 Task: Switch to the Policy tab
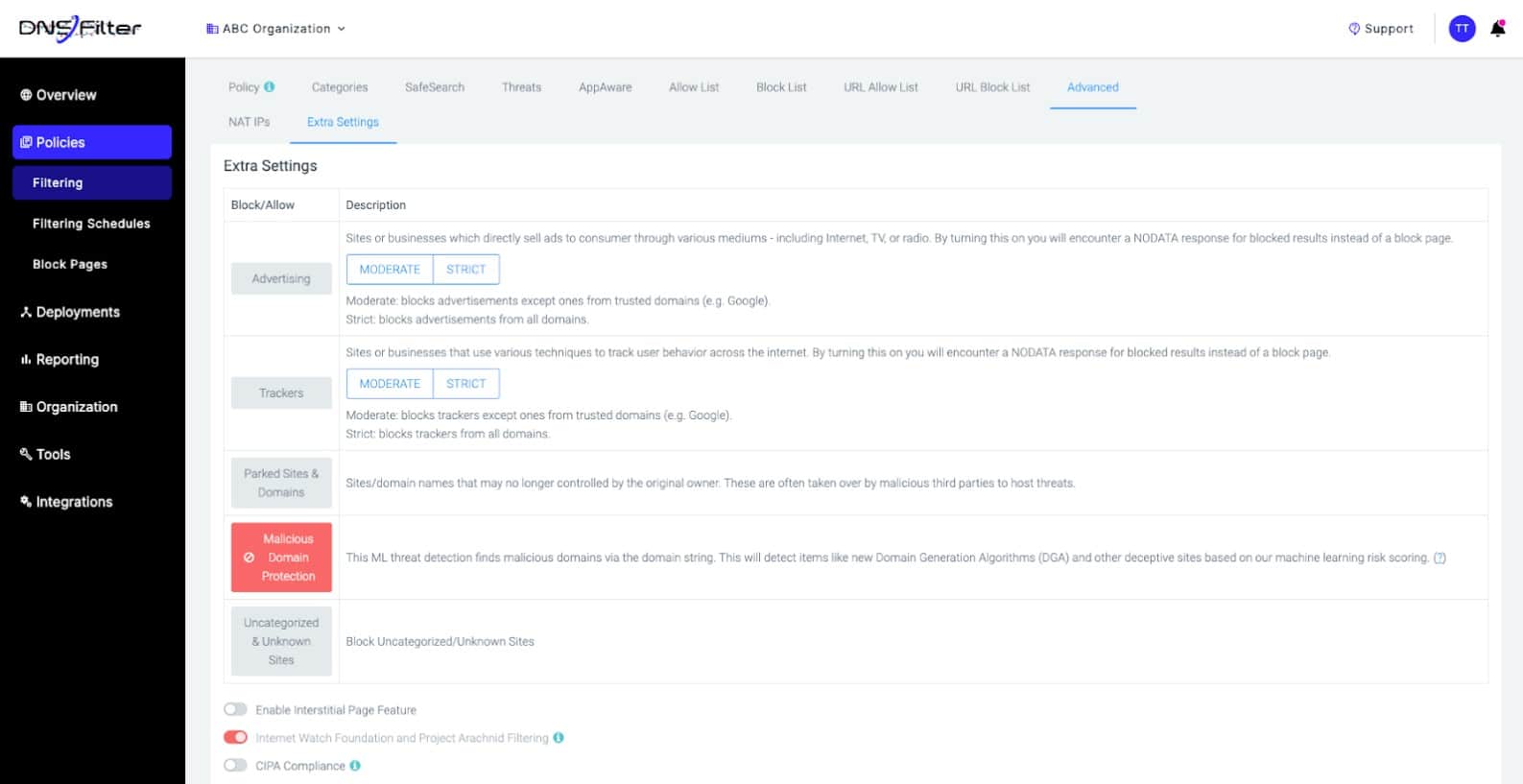(244, 87)
